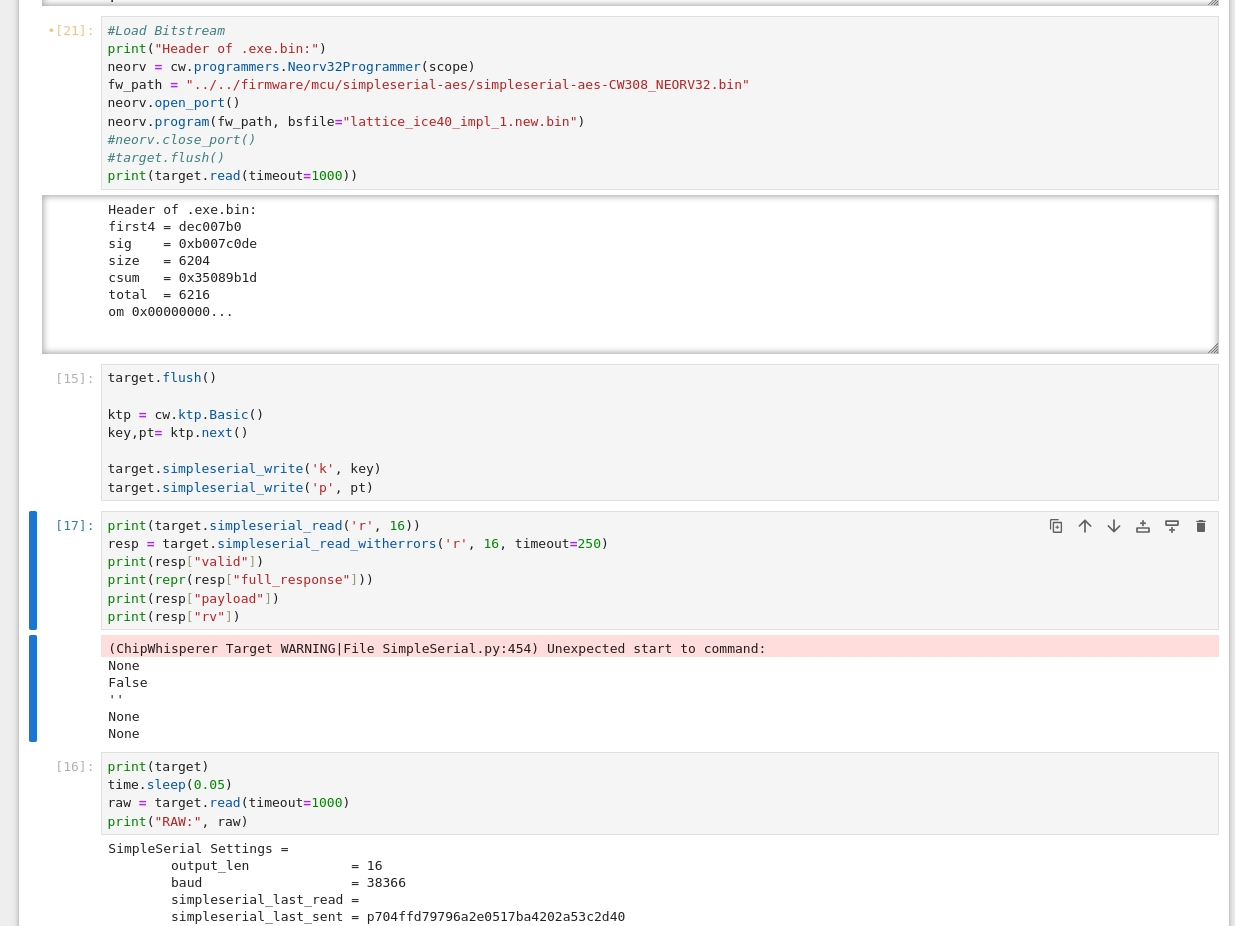Screen dimensions: 1235x926
Task: Collapse cell [17] input using blue bar
Action: point(33,570)
